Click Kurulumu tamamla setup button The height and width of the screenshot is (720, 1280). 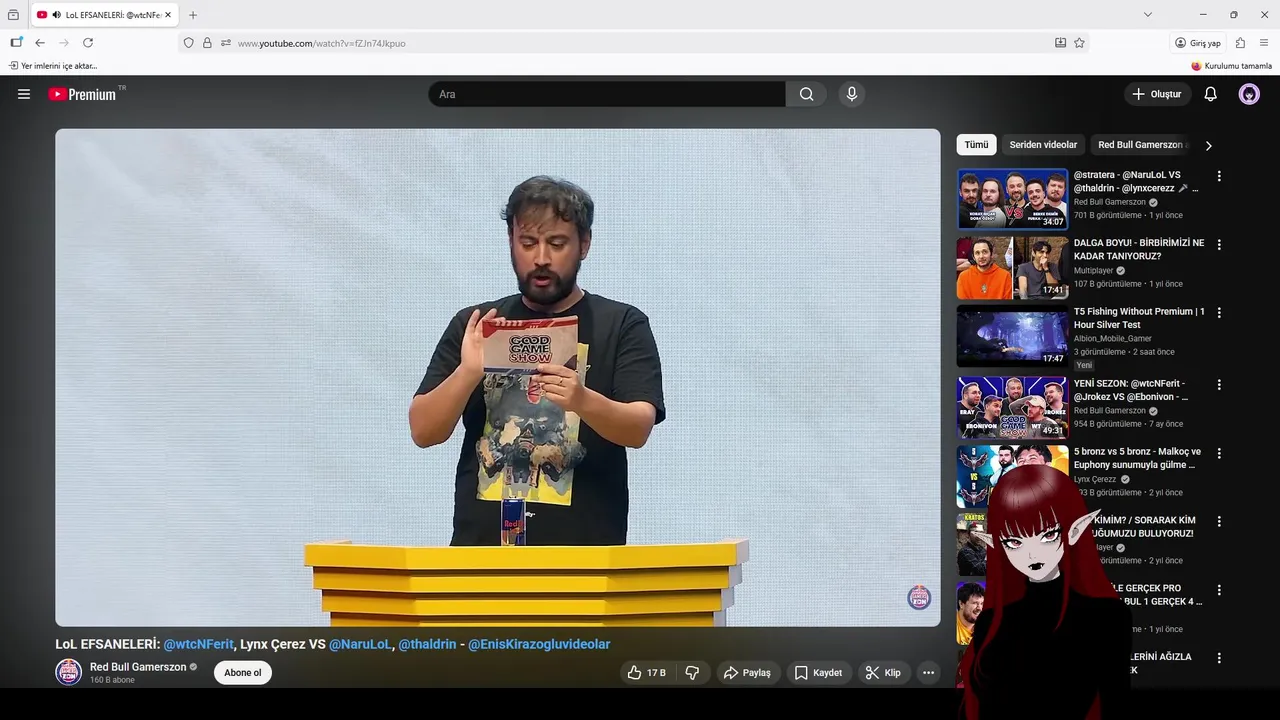point(1231,66)
